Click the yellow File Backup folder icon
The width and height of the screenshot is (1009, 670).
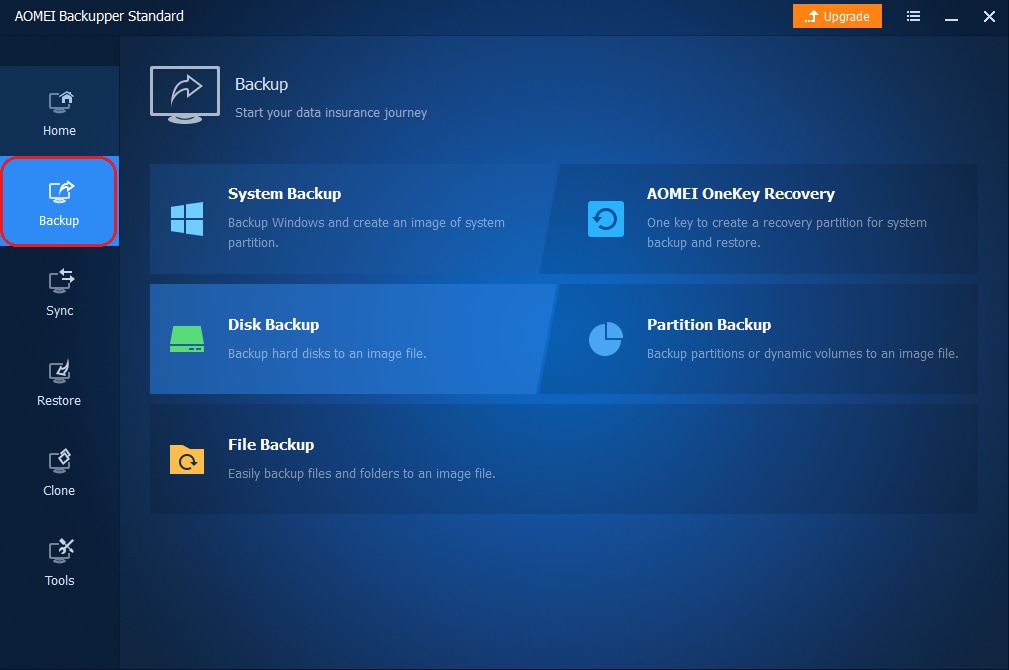coord(187,460)
